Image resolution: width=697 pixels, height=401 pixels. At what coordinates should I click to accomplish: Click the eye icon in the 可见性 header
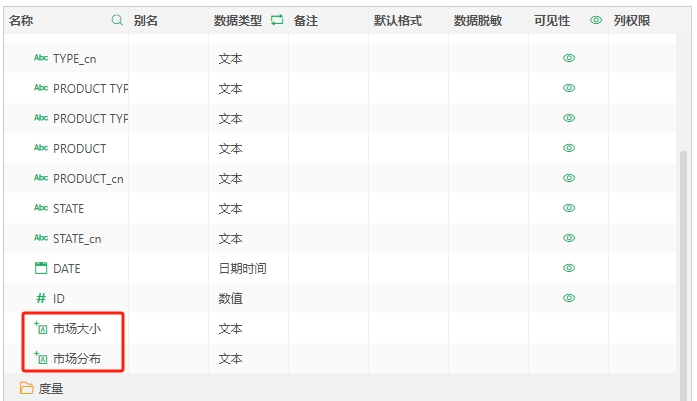point(596,20)
